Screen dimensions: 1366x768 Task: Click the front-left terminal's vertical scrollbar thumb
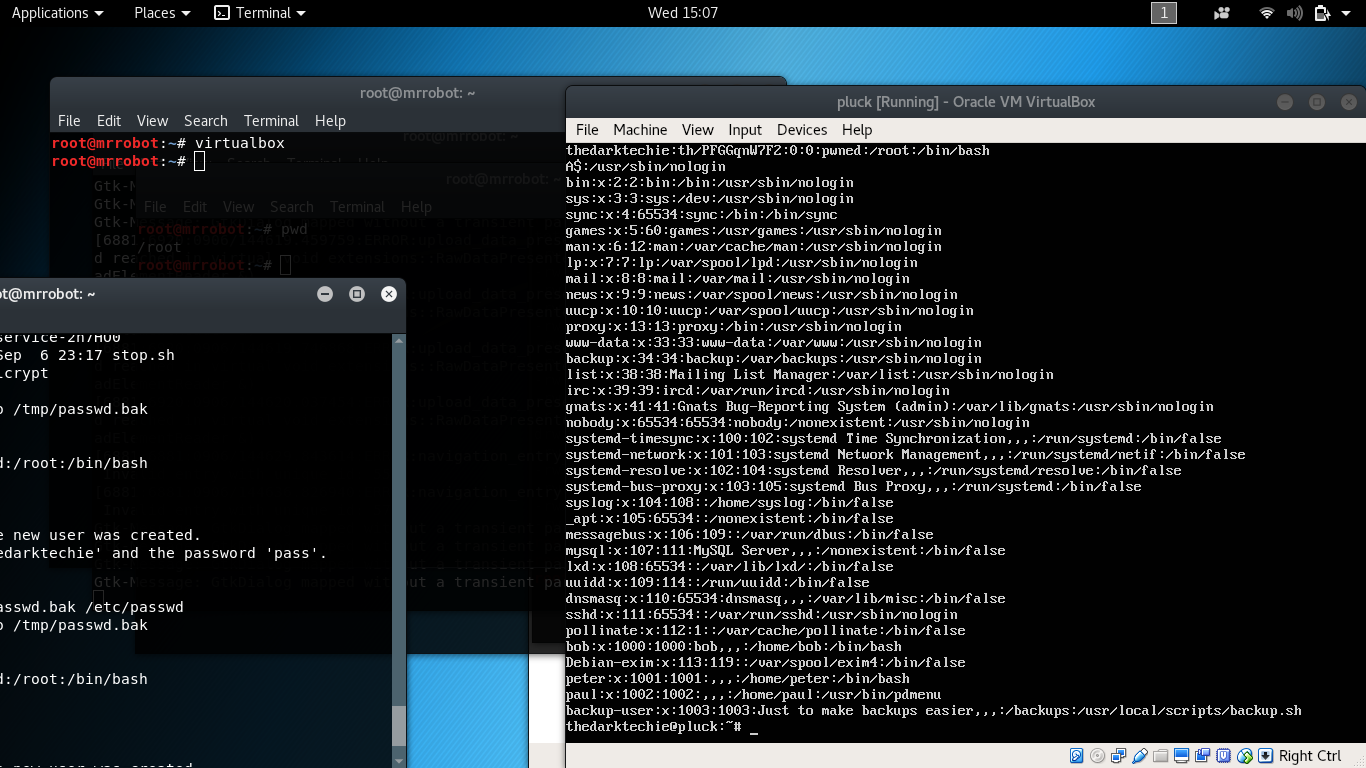[x=399, y=726]
